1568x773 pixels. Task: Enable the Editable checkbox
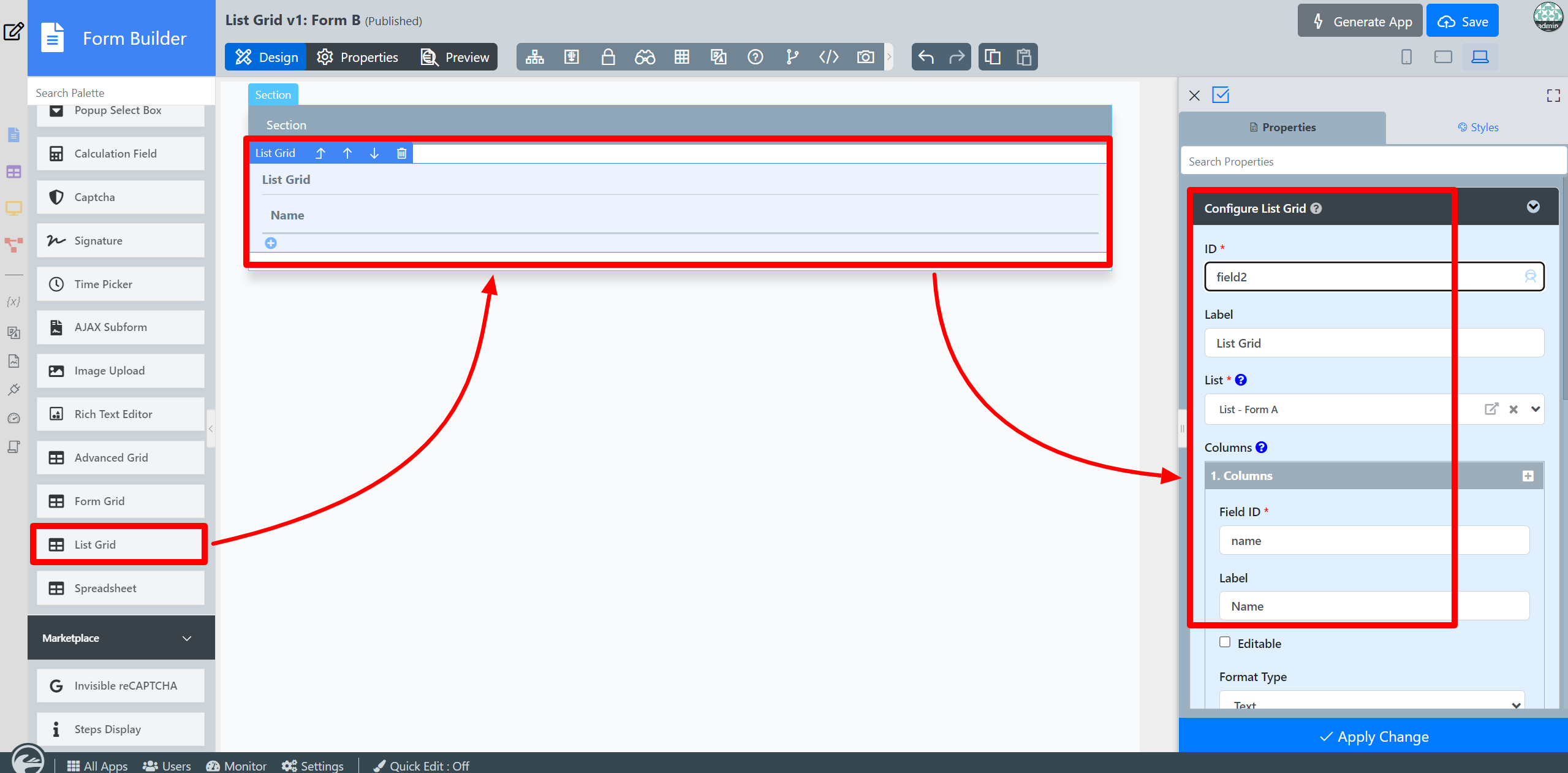pyautogui.click(x=1225, y=642)
